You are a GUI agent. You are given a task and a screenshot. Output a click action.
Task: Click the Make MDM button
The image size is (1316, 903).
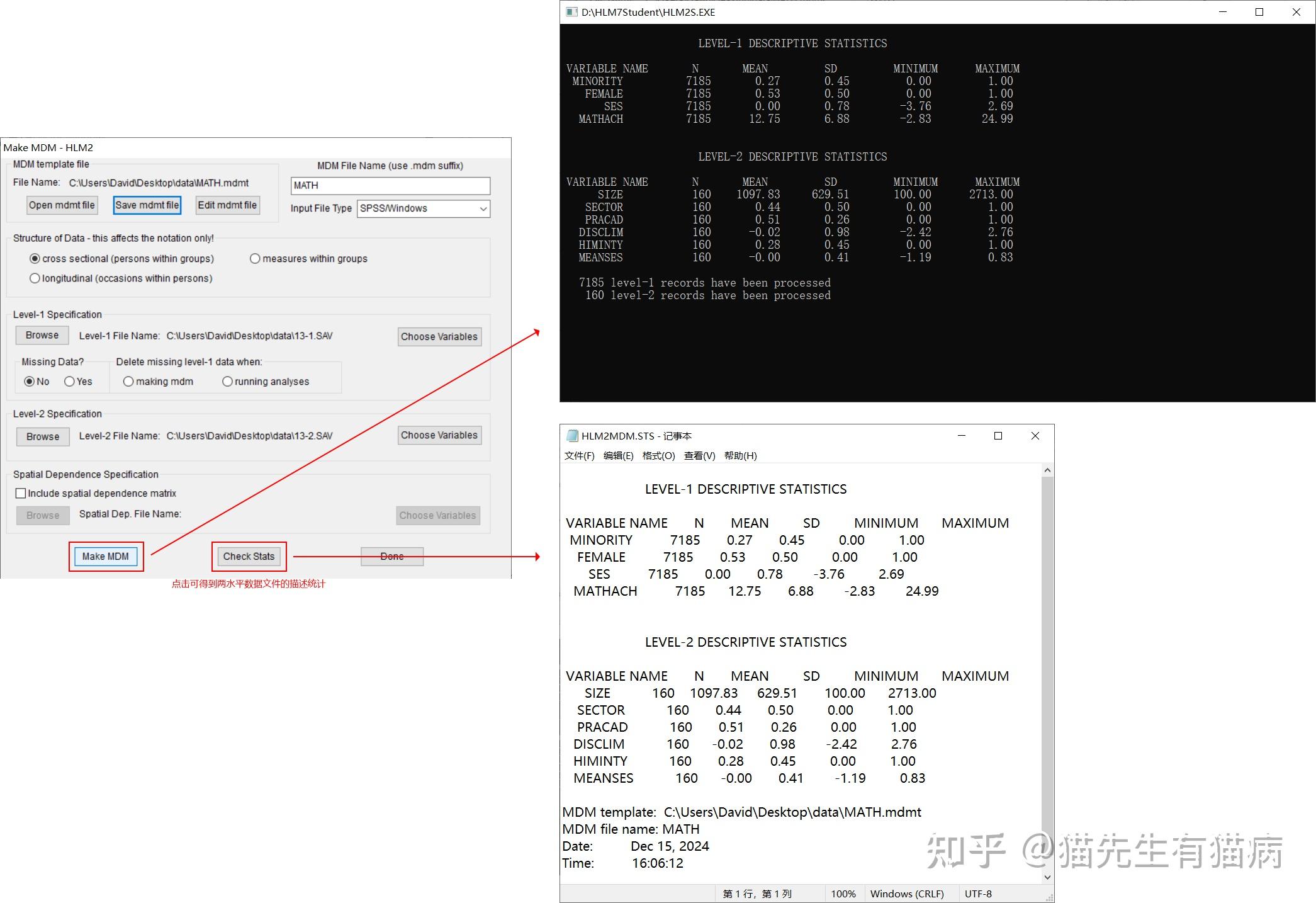(x=106, y=556)
